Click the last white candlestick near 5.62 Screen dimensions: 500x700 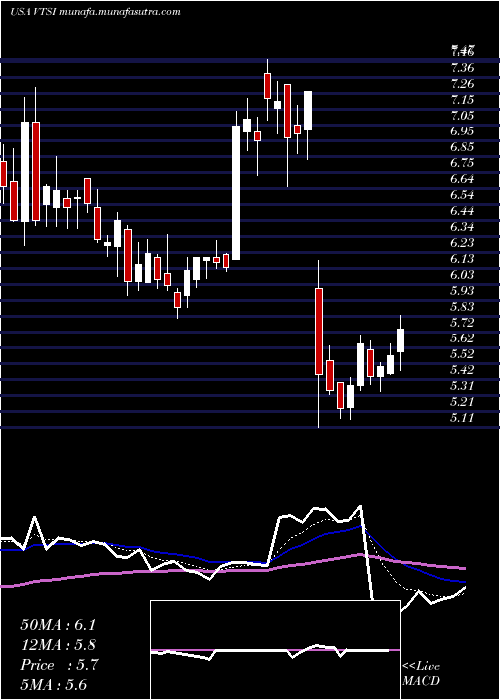(400, 341)
